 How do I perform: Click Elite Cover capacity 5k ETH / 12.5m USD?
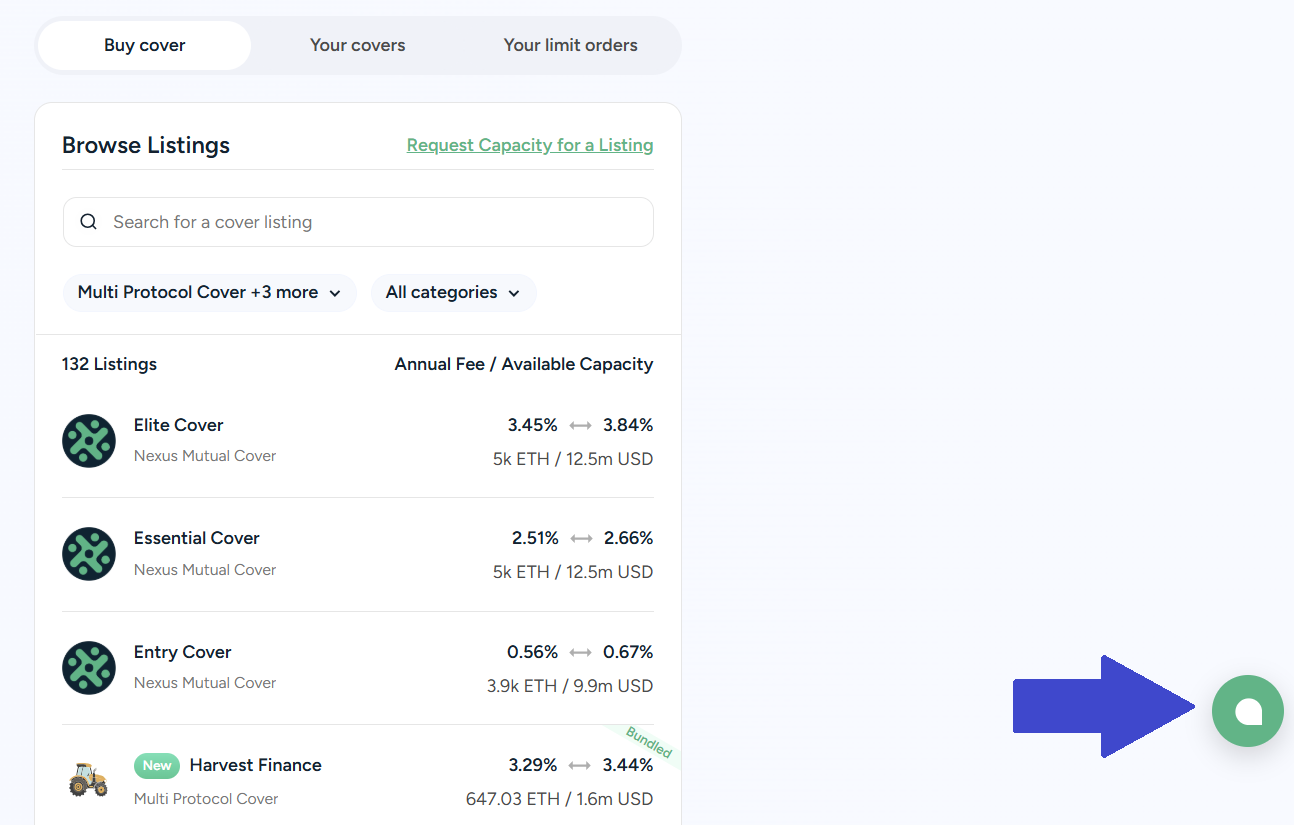573,459
